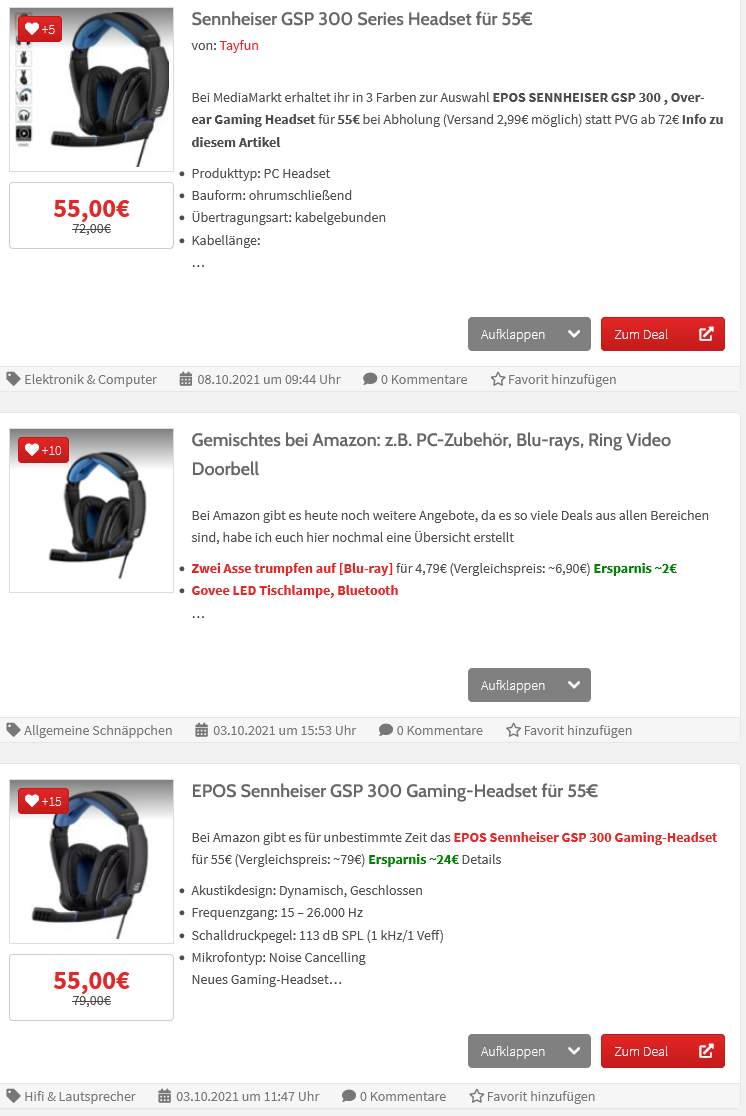Toggle Favorit hinzufügen on Amazon Gemischtes deal
The image size is (746, 1116).
tap(513, 731)
